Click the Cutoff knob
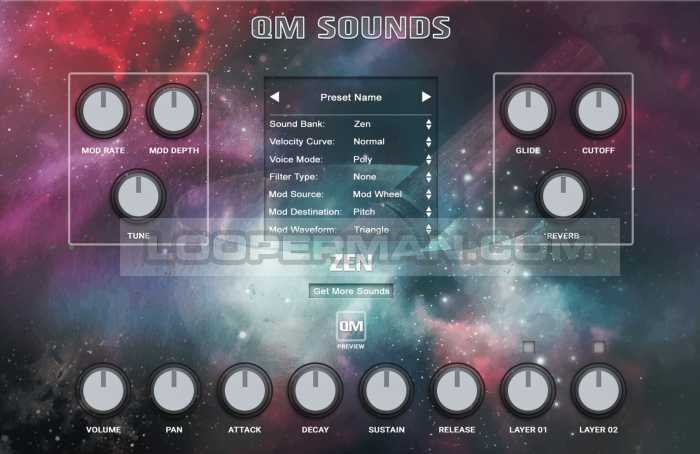The width and height of the screenshot is (700, 454). tap(598, 111)
